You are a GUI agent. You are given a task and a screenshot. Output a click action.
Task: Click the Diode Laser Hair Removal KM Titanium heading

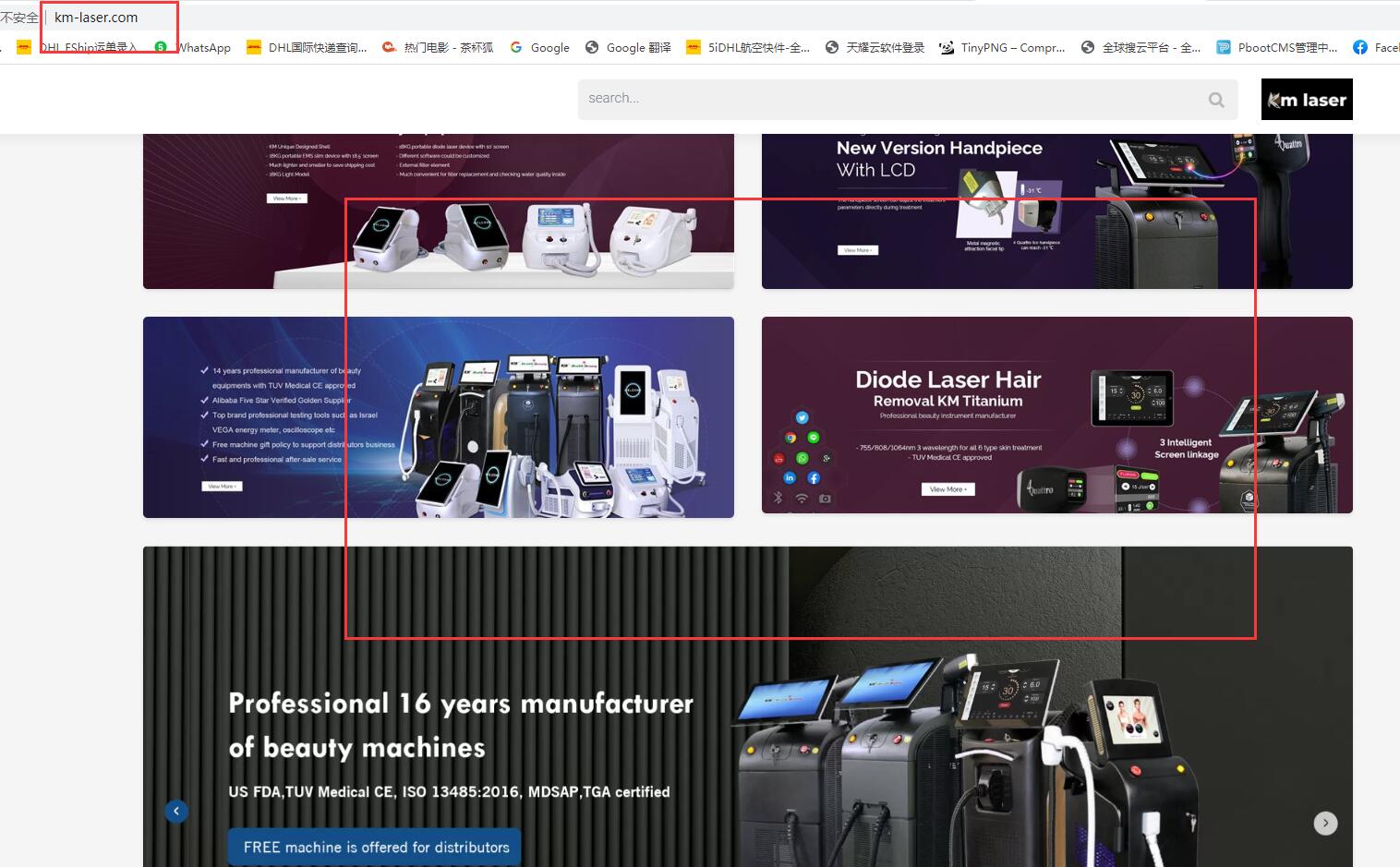pyautogui.click(x=948, y=389)
